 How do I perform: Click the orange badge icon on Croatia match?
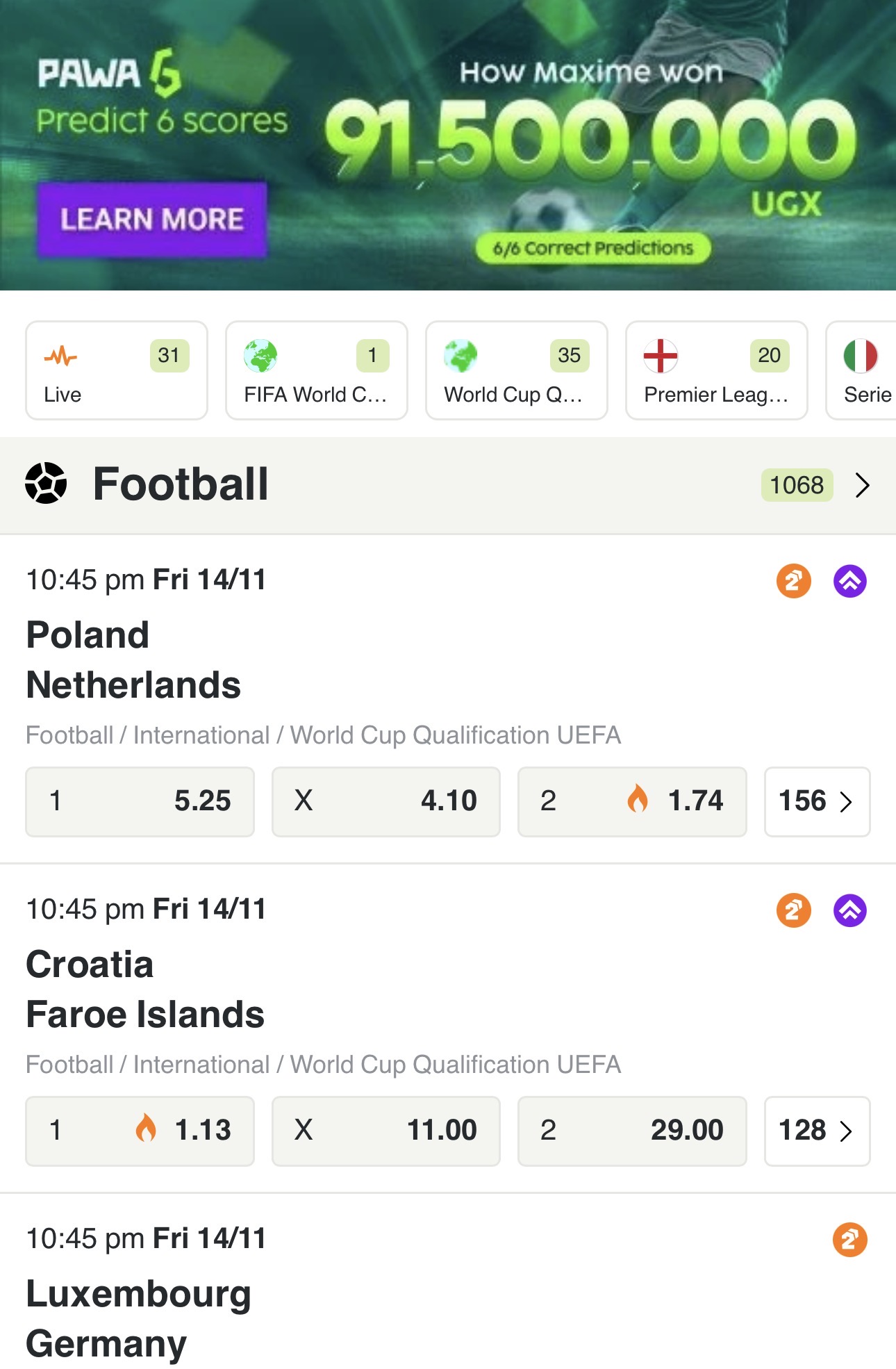coord(793,910)
